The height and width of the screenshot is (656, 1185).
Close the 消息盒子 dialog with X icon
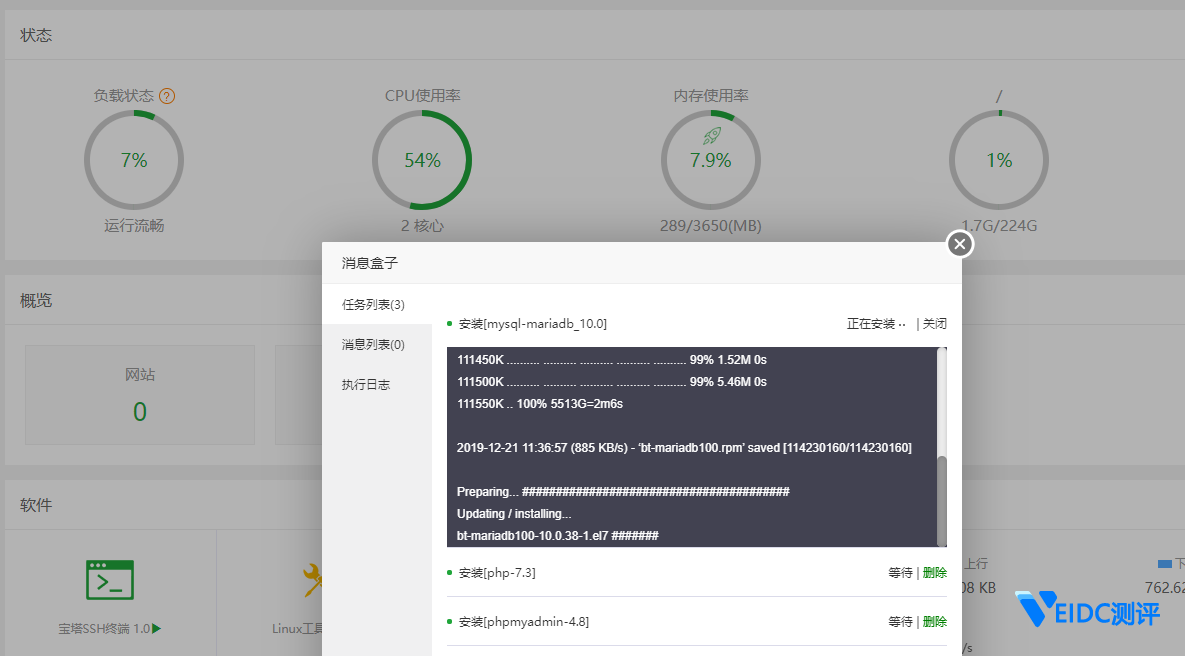(x=960, y=244)
